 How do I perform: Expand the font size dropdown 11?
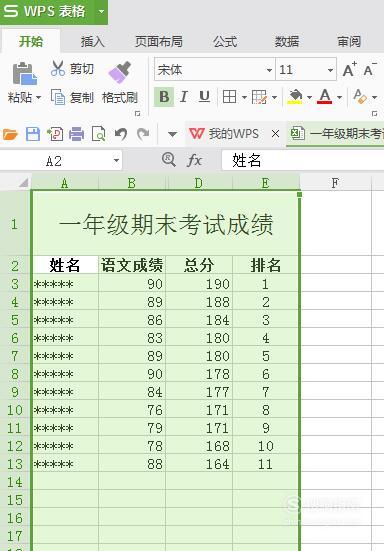tap(330, 70)
